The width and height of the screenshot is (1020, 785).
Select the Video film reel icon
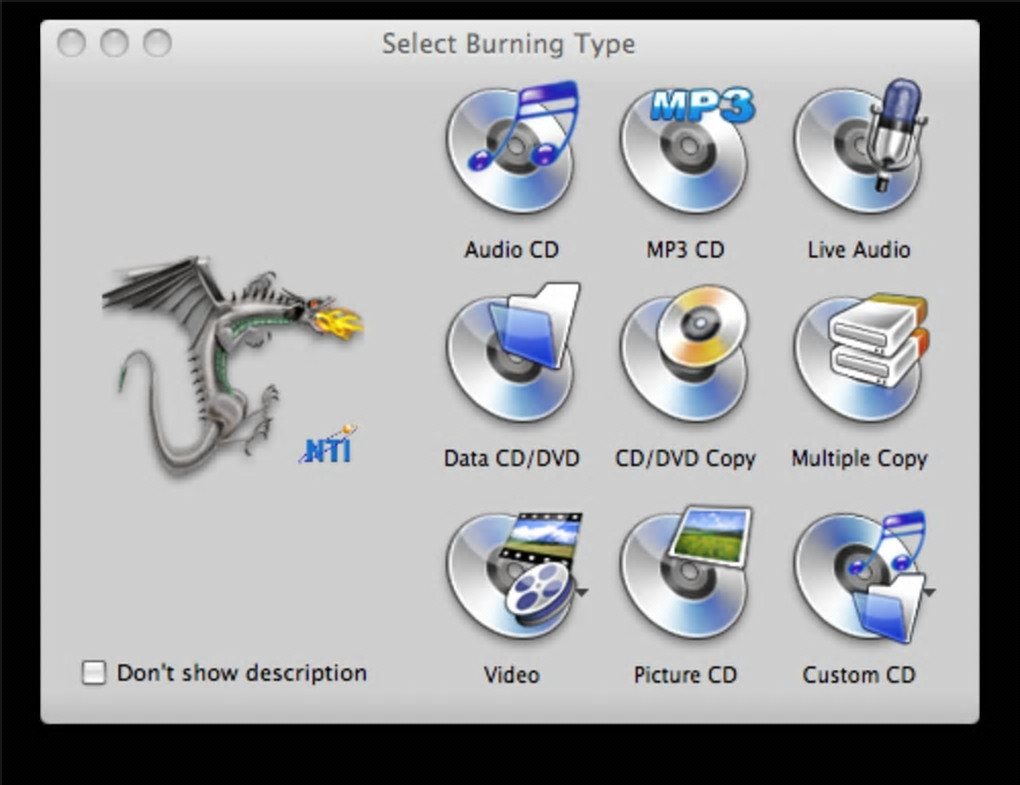tap(513, 575)
